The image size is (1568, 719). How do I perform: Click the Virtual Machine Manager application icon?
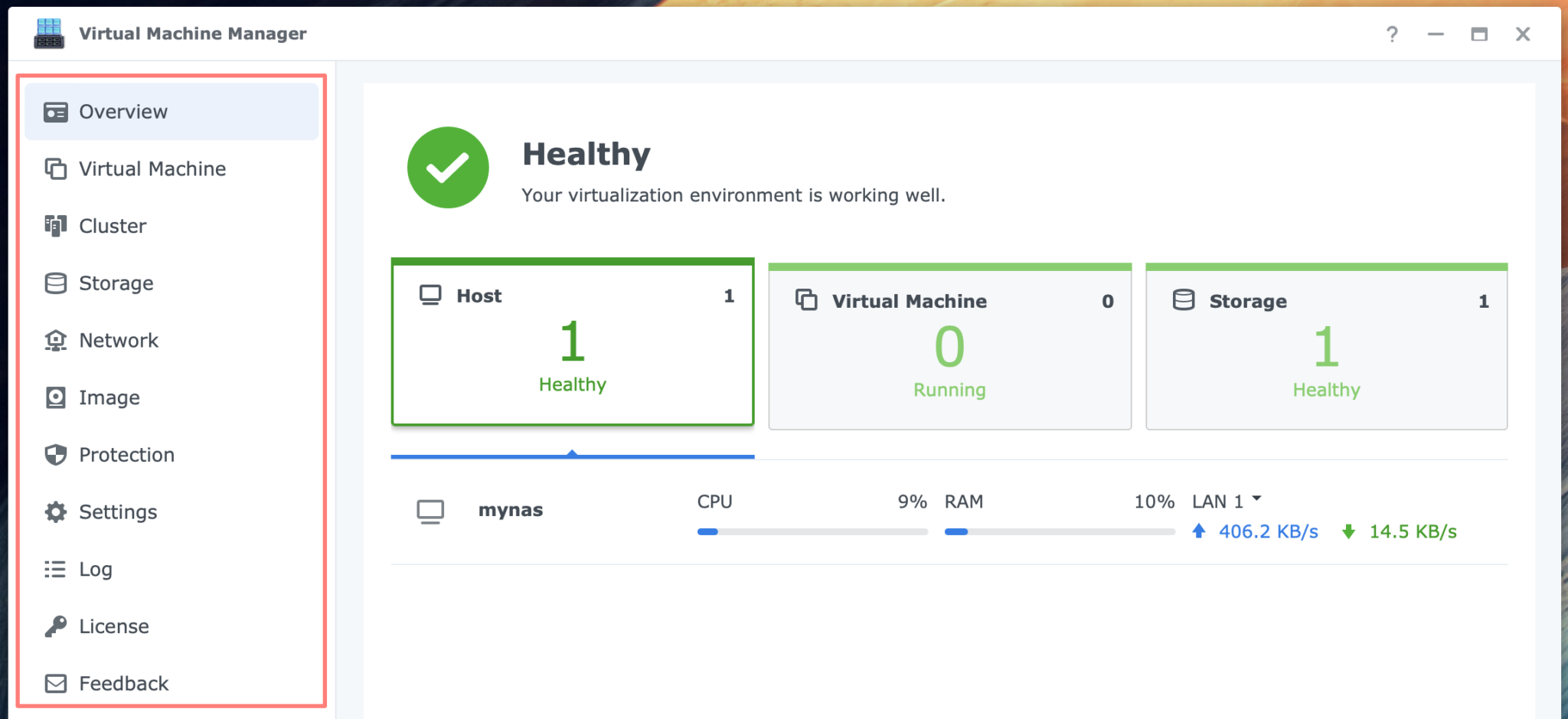[49, 33]
